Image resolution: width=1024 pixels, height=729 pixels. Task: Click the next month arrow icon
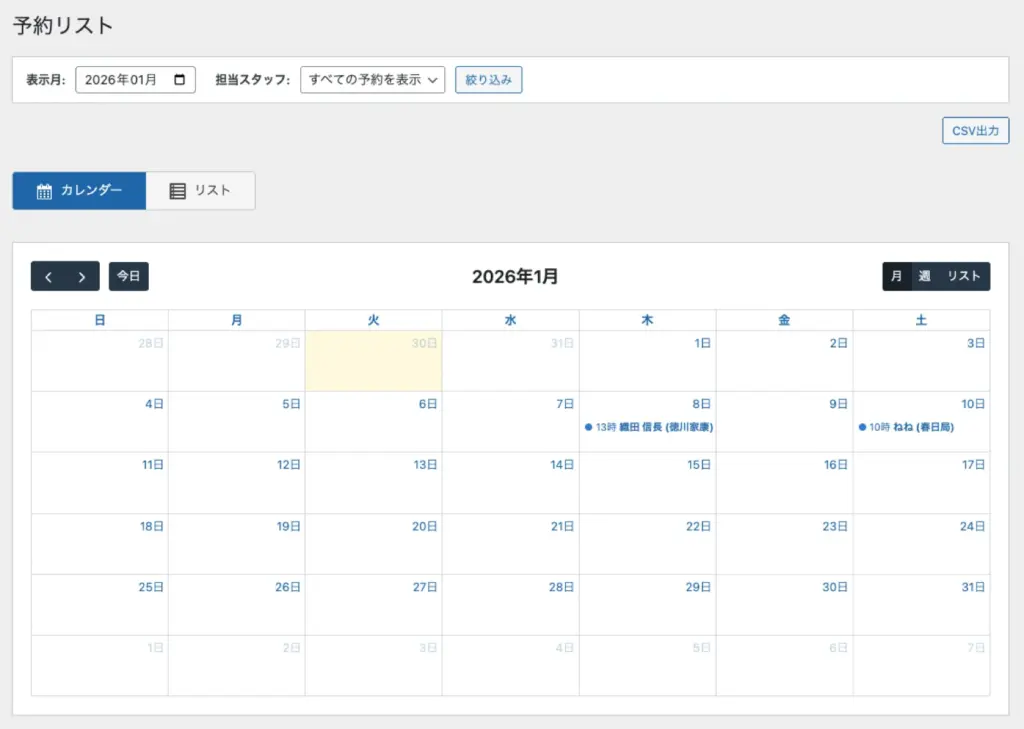tap(82, 277)
